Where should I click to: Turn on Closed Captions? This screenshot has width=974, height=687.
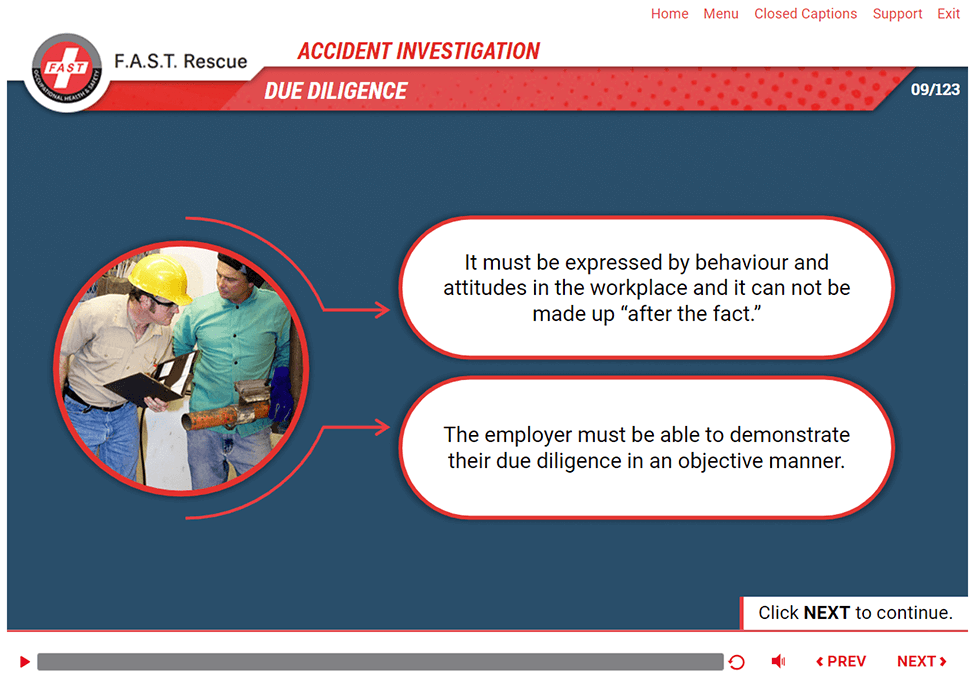(805, 14)
